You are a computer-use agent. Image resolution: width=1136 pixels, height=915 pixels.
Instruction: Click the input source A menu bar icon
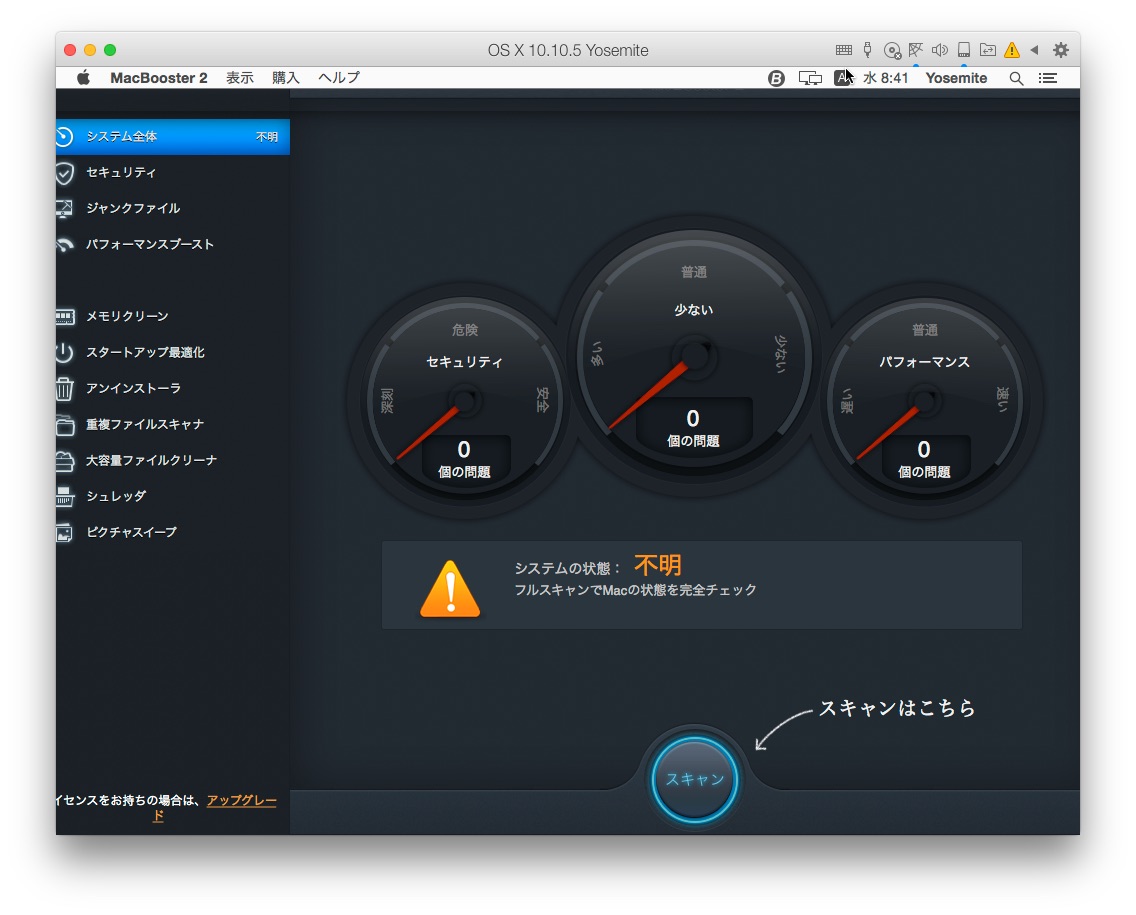pyautogui.click(x=843, y=78)
